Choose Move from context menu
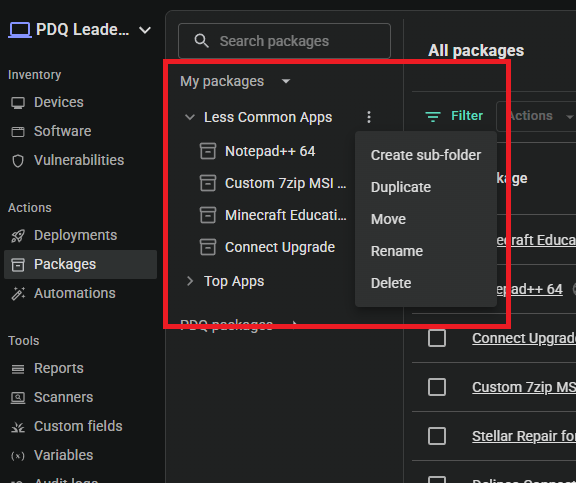This screenshot has height=483, width=576. (x=426, y=219)
